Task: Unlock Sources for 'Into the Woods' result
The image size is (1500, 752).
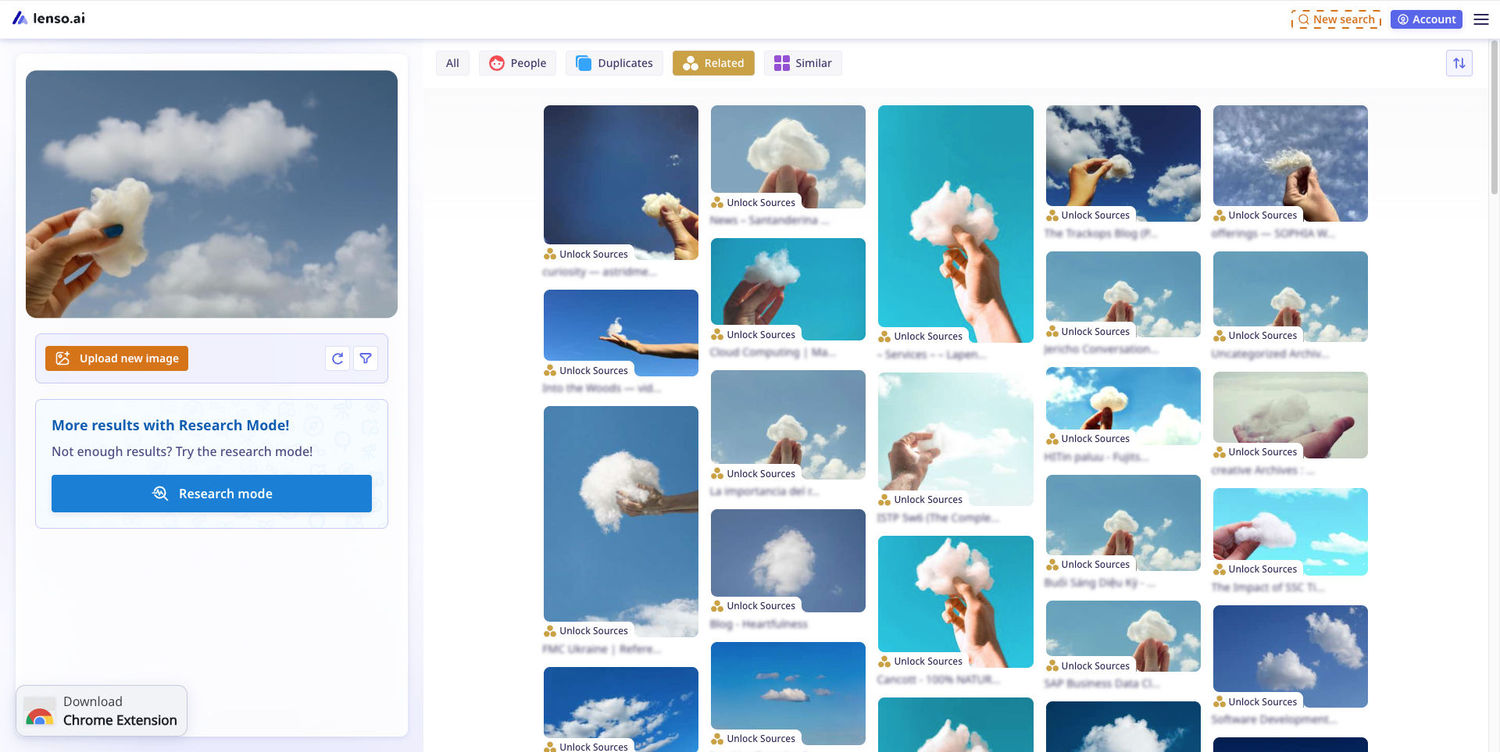Action: click(x=587, y=371)
